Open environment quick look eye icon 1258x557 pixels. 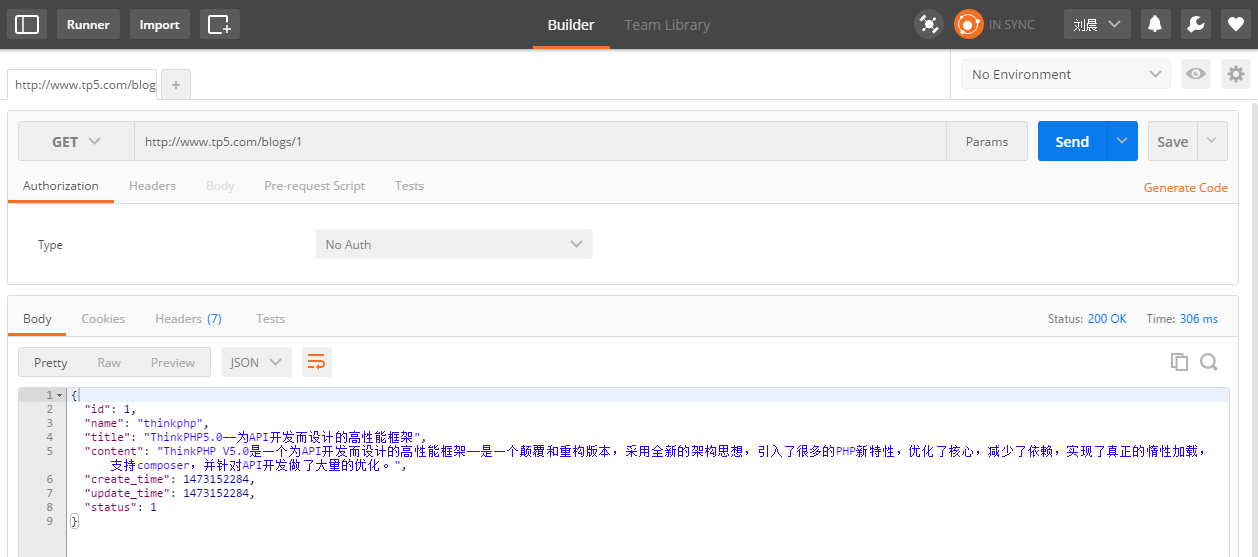(1195, 74)
